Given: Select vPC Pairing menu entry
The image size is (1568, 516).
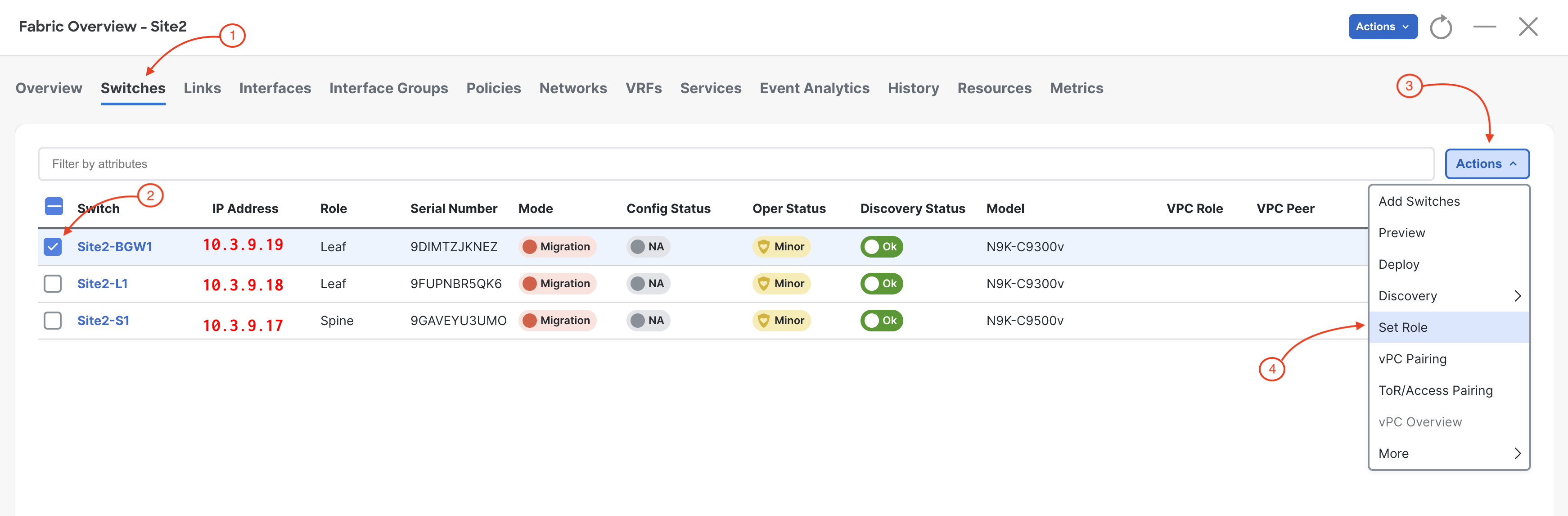Looking at the screenshot, I should (x=1449, y=359).
